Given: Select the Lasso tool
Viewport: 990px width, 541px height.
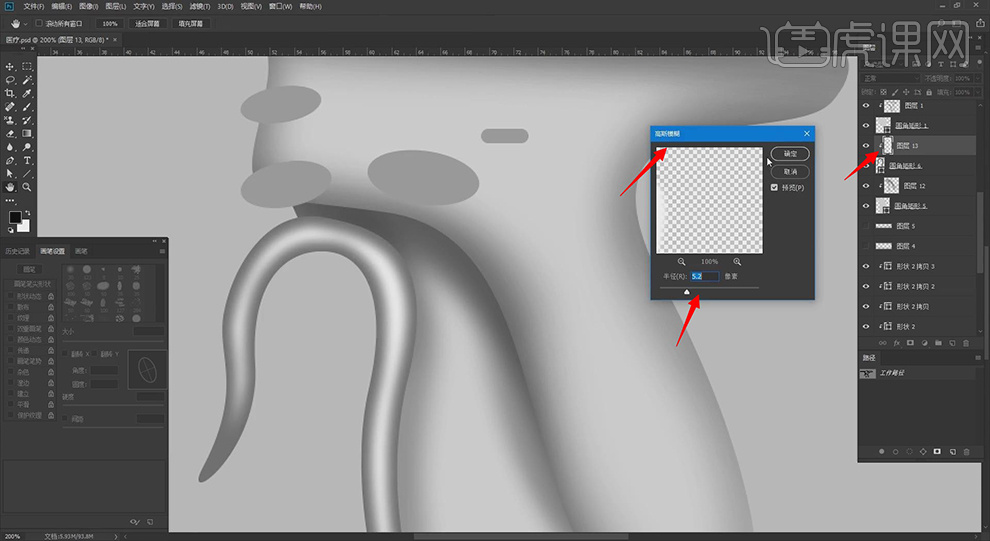Looking at the screenshot, I should point(10,80).
